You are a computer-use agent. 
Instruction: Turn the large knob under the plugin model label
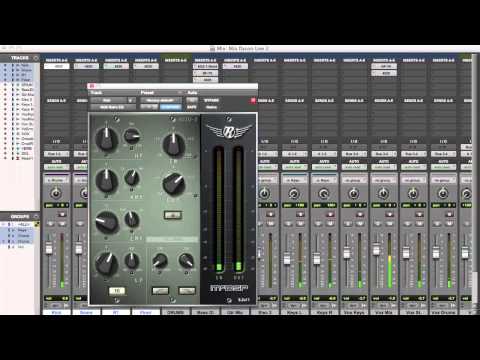point(174,145)
